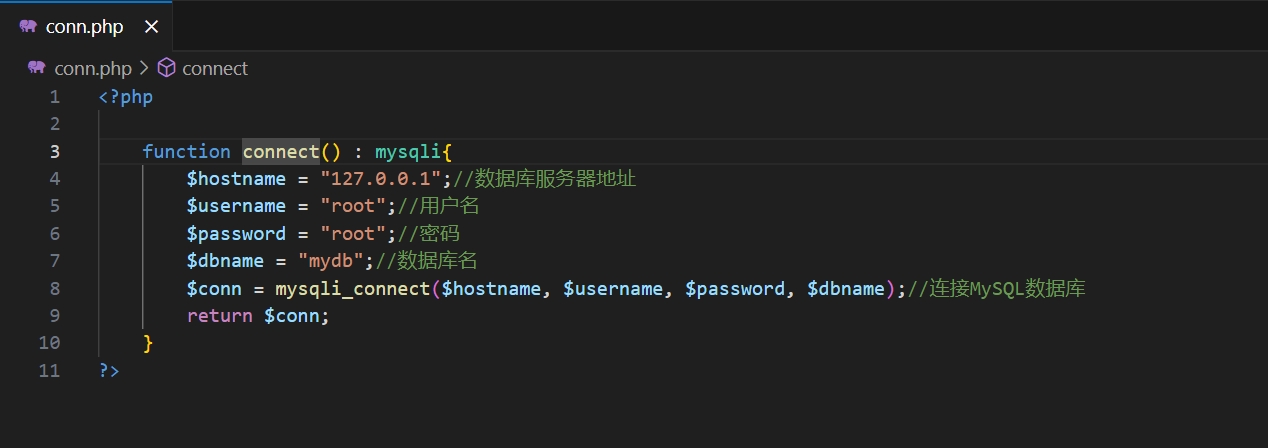Click the "mydb" database name string
Viewport: 1268px width, 448px height.
pos(331,261)
